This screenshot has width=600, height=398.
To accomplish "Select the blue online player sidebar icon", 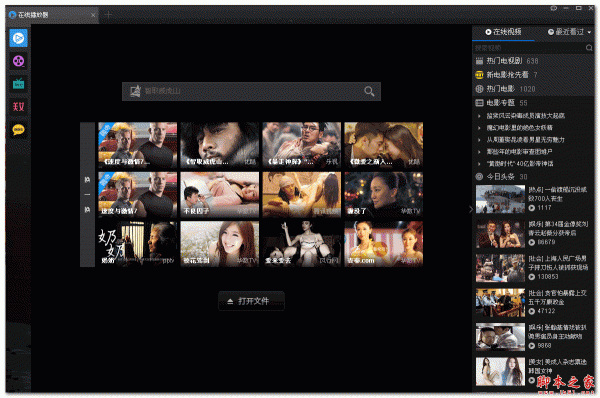I will point(18,38).
